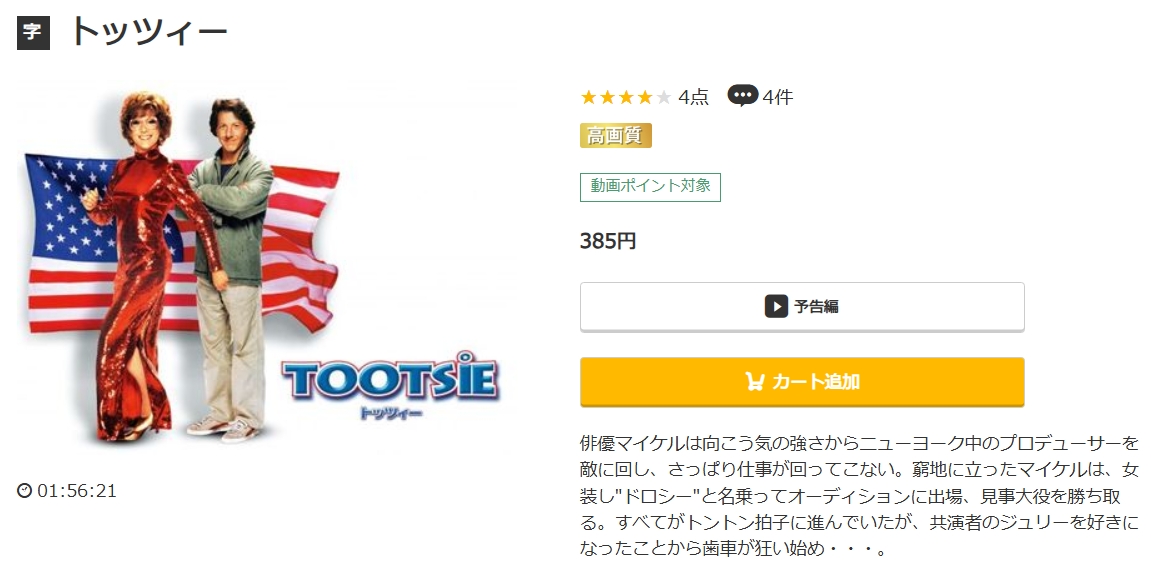Click the subtitle 字 icon beside the title
Image resolution: width=1151 pixels, height=567 pixels.
(x=33, y=33)
